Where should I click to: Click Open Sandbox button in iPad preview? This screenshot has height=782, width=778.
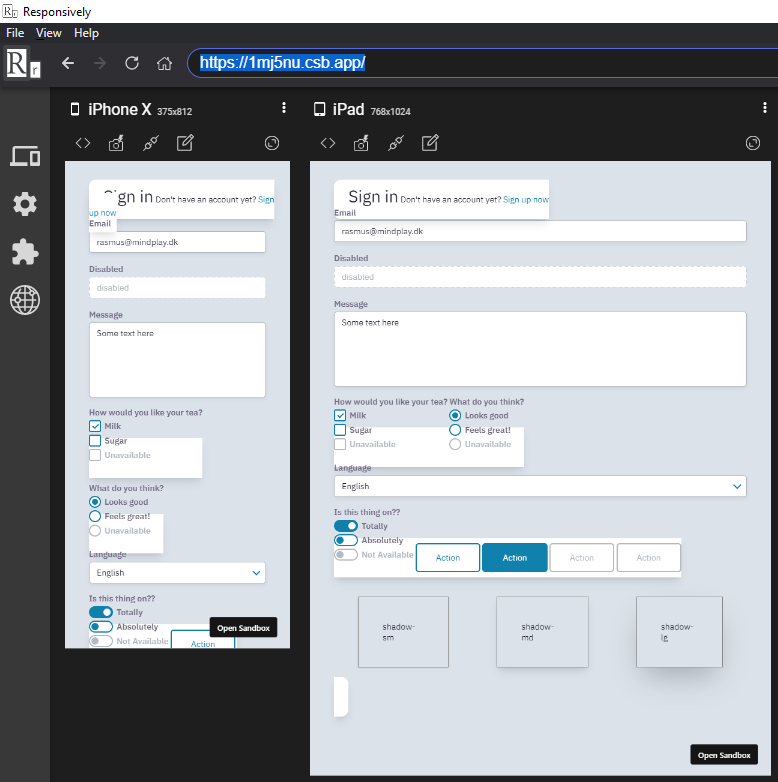[x=724, y=755]
